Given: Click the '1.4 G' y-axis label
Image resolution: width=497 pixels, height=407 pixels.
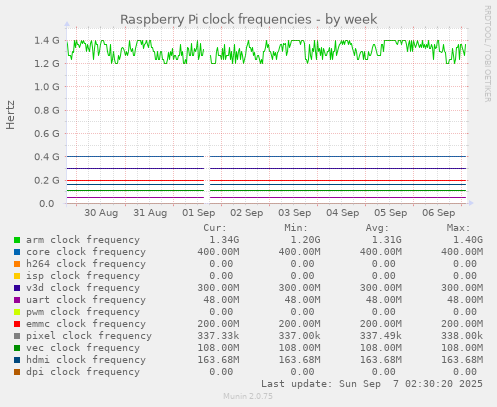Looking at the screenshot, I should [x=47, y=41].
